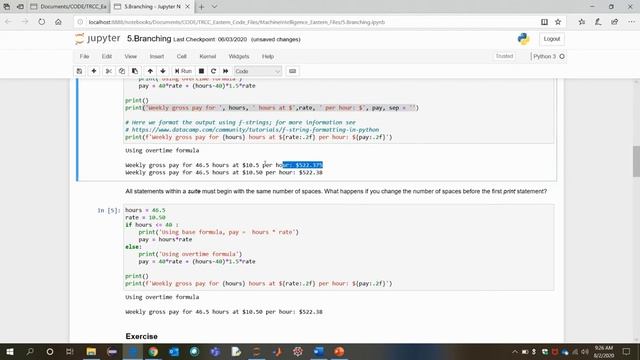Image resolution: width=640 pixels, height=360 pixels.
Task: Open the Insert menu
Action: coord(157,56)
